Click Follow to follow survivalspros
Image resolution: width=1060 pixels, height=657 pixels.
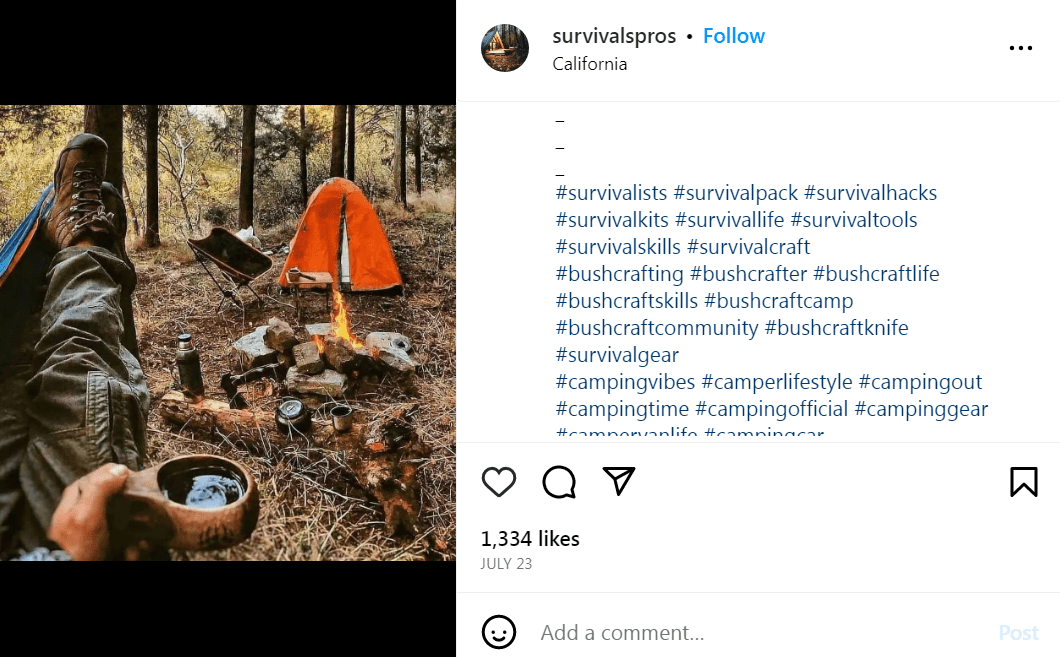[x=734, y=35]
